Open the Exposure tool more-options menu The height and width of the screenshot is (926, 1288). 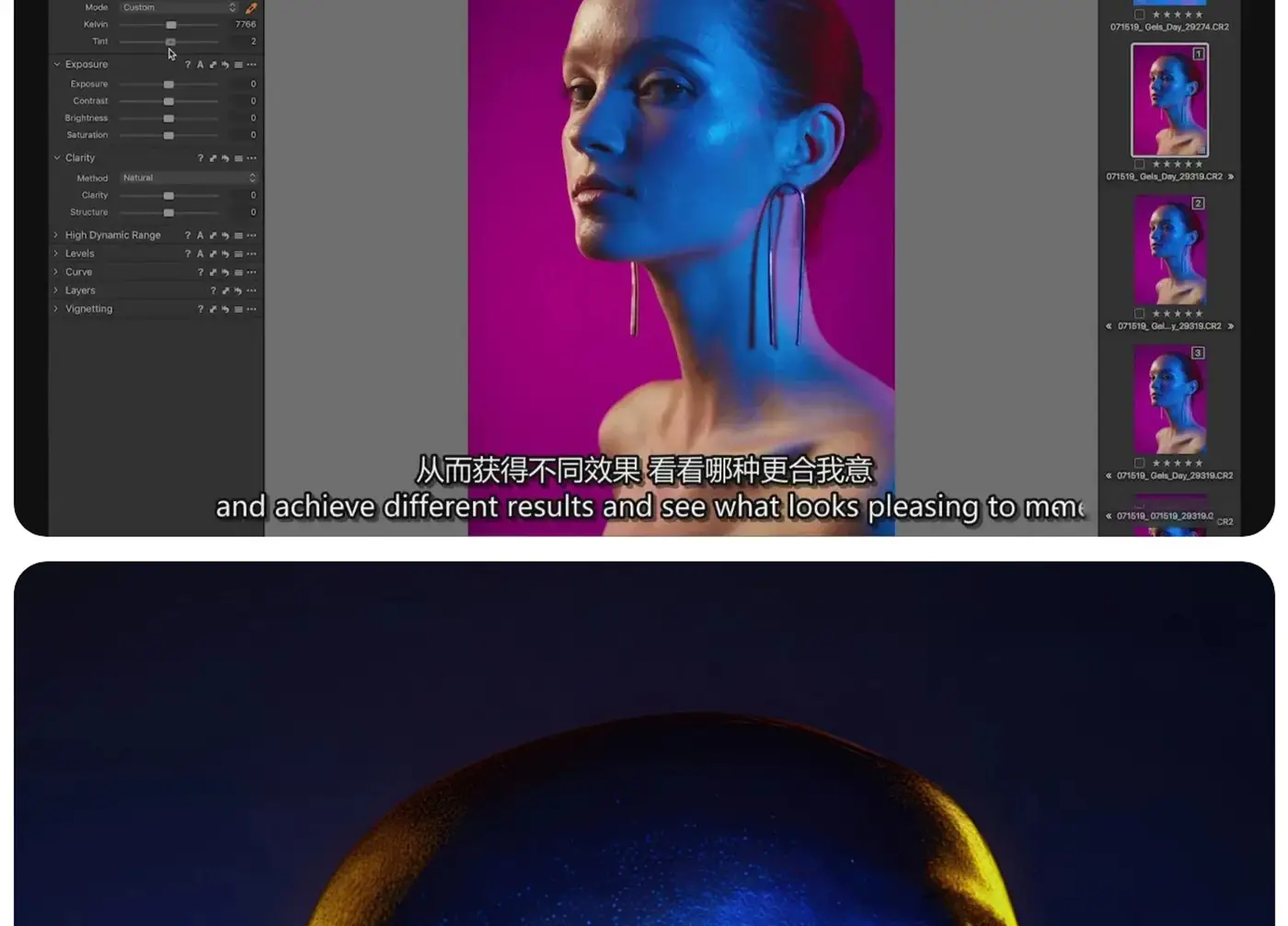[251, 65]
